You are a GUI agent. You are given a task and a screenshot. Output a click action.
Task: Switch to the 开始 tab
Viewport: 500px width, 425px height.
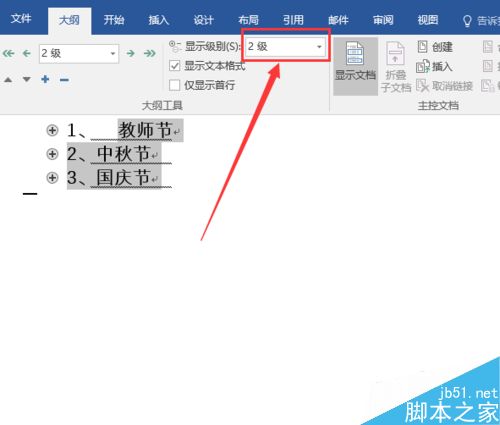tap(114, 20)
